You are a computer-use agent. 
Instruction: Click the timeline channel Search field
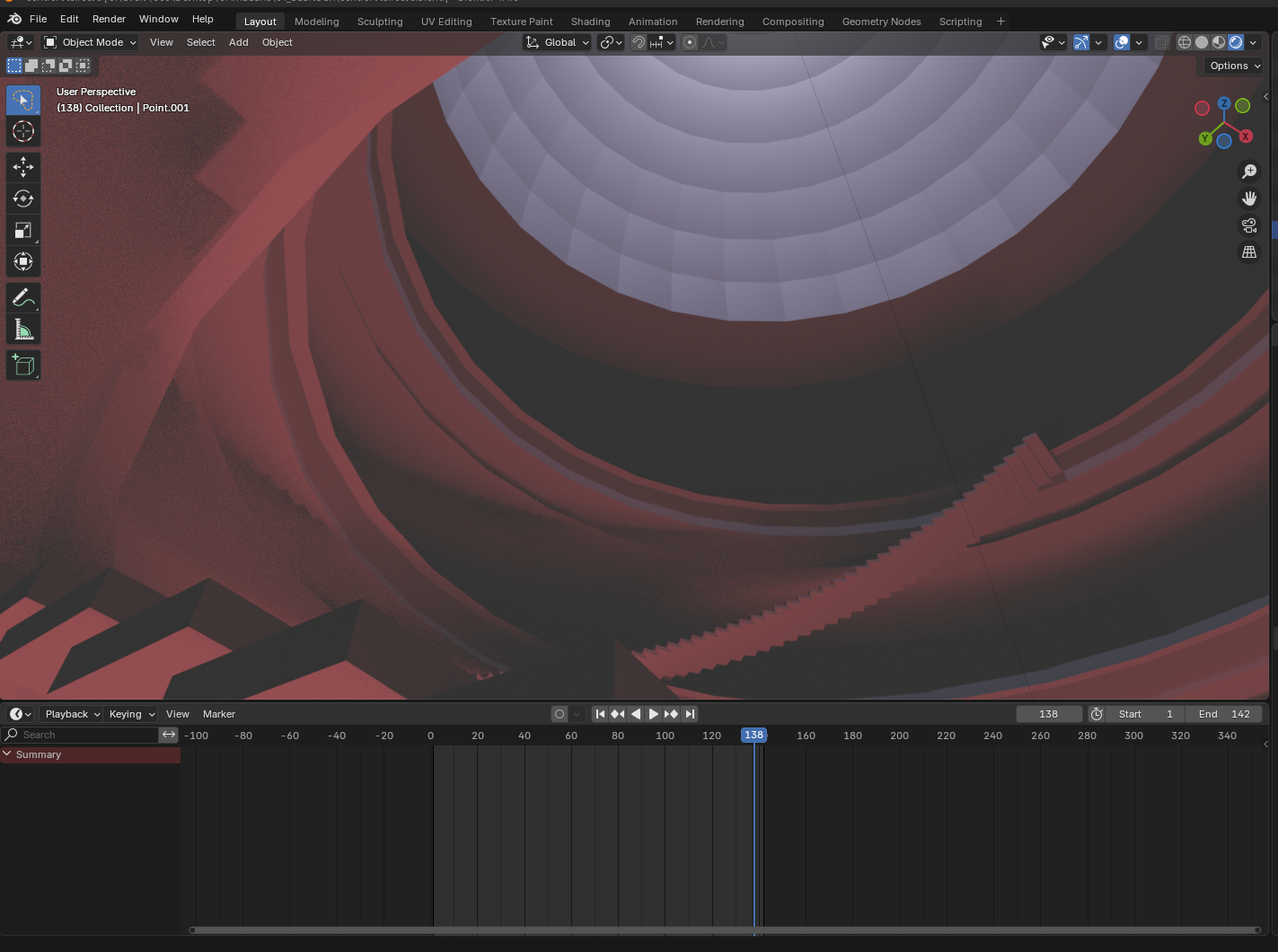tap(80, 735)
